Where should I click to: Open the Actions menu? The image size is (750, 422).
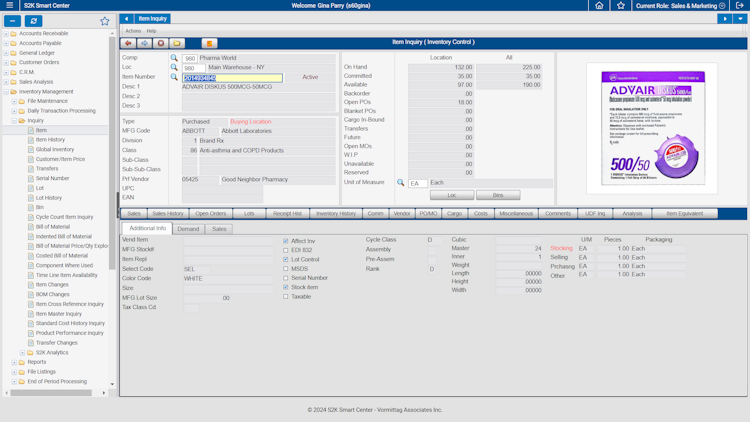pos(133,31)
